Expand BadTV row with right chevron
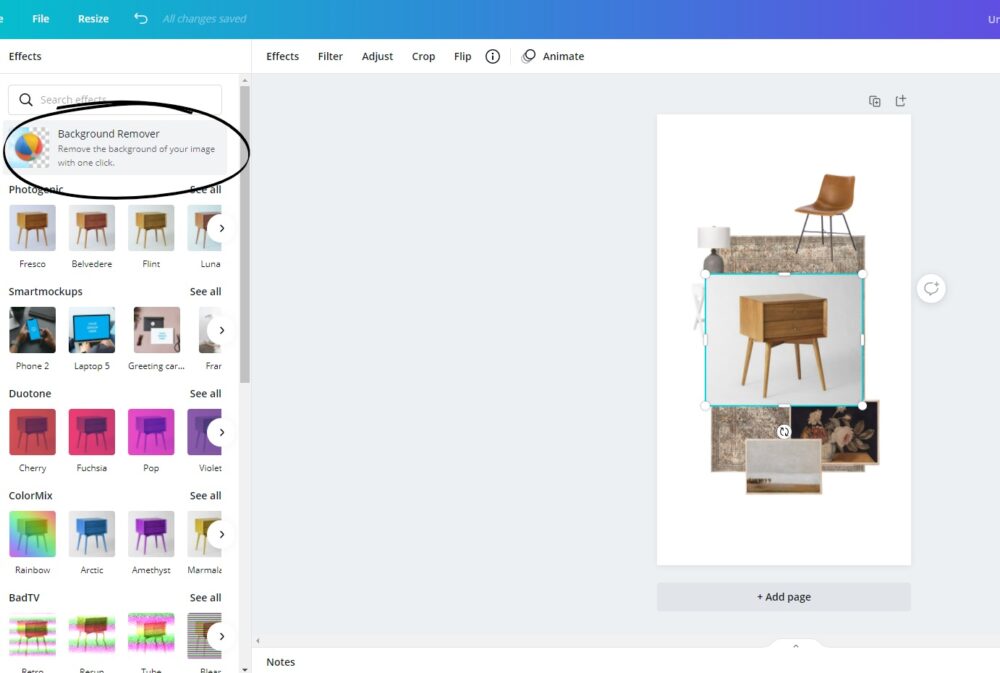 pyautogui.click(x=221, y=636)
